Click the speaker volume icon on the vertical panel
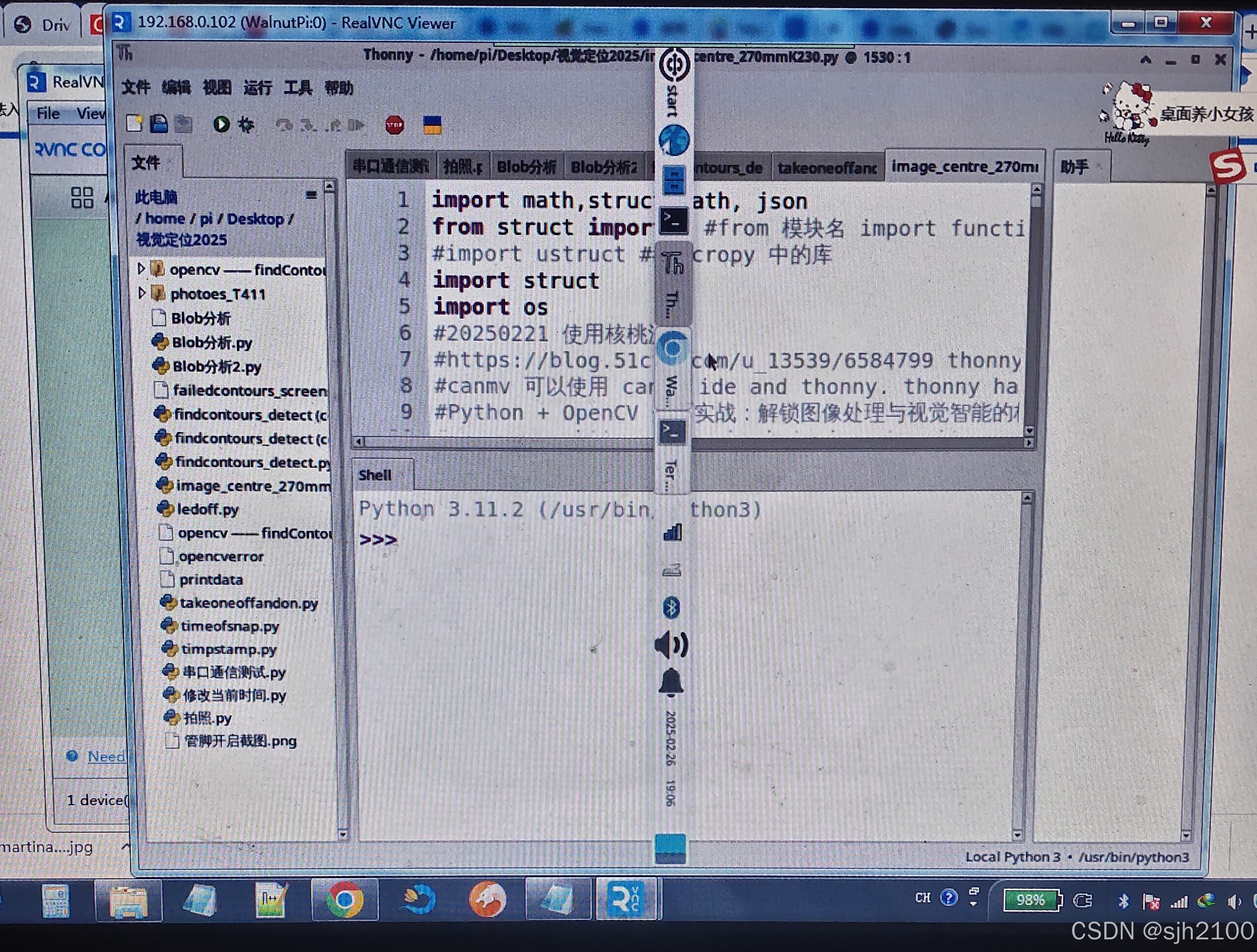1257x952 pixels. pyautogui.click(x=672, y=645)
